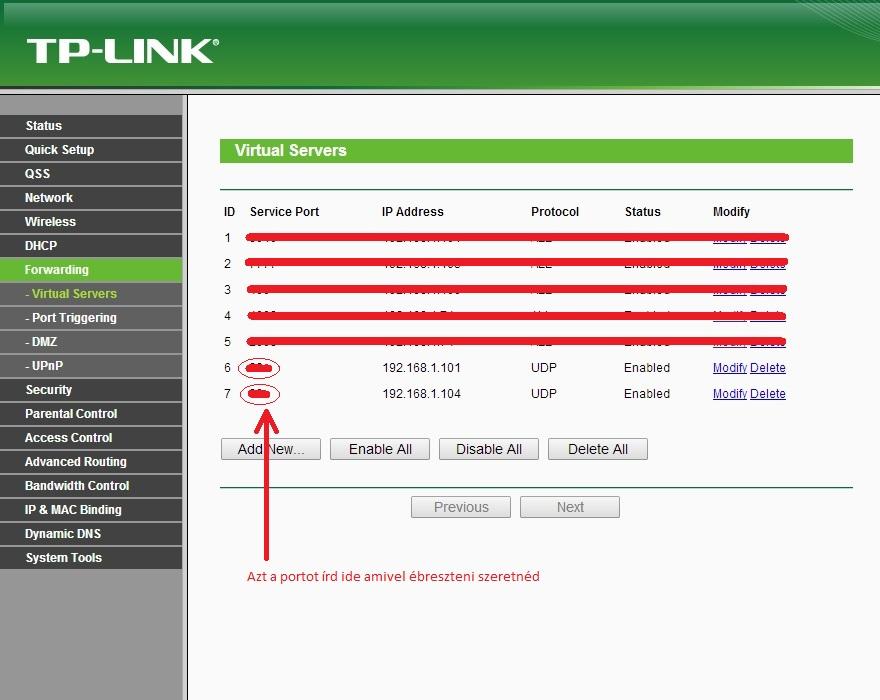This screenshot has height=700, width=880.
Task: Click Enabled status in row 7
Action: tap(647, 394)
